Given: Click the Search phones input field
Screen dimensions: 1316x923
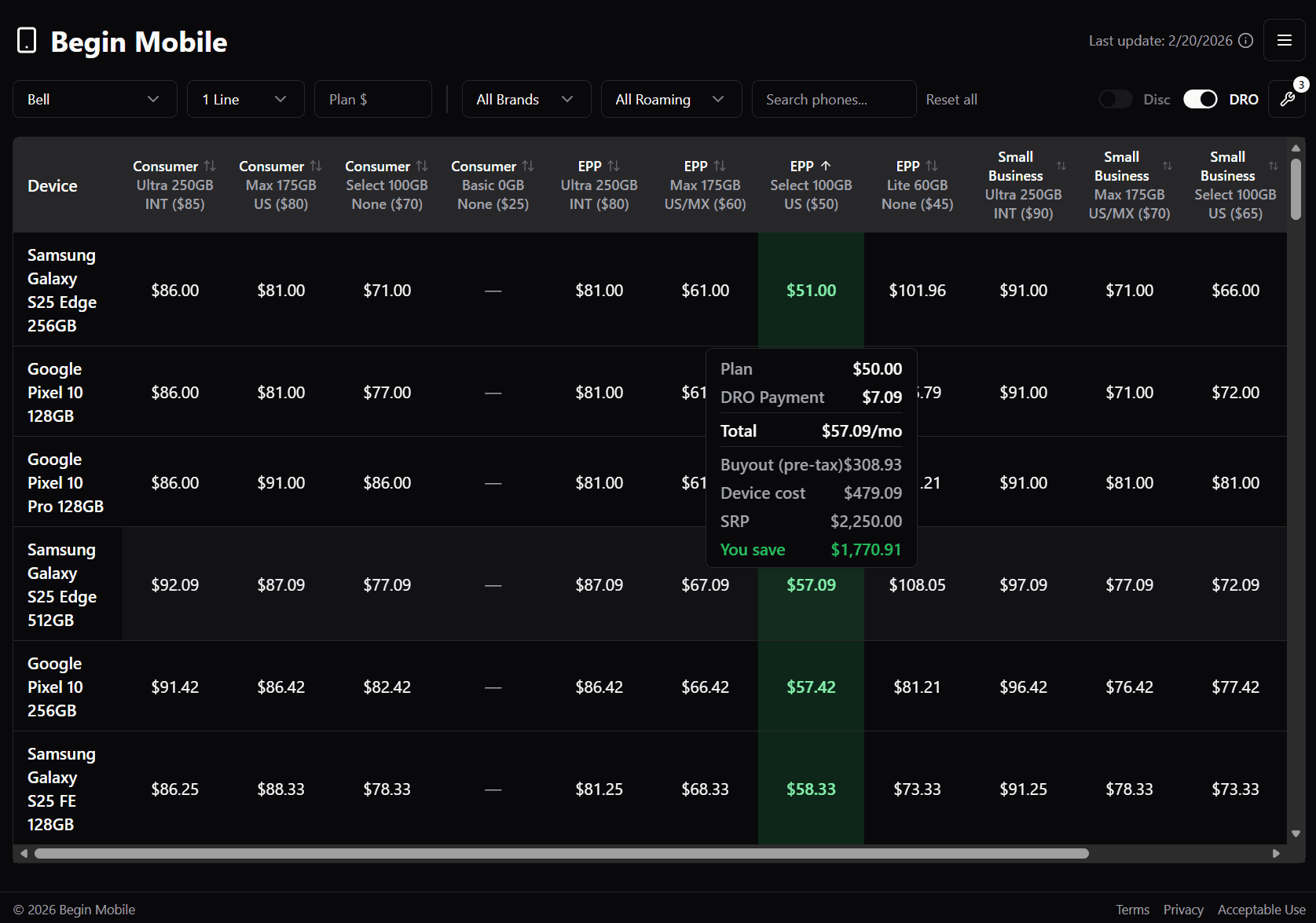Looking at the screenshot, I should coord(834,99).
